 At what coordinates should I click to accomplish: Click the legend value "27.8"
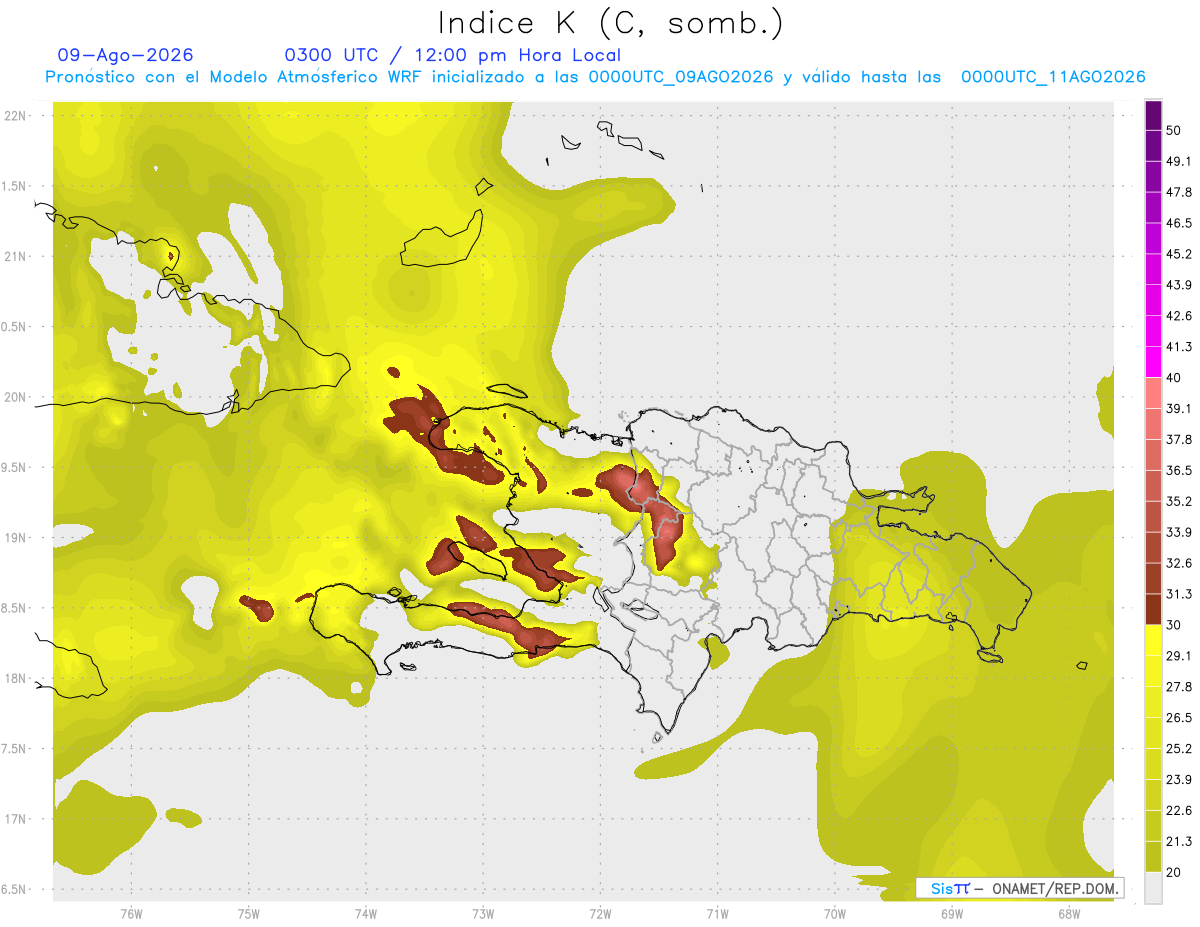click(1179, 686)
